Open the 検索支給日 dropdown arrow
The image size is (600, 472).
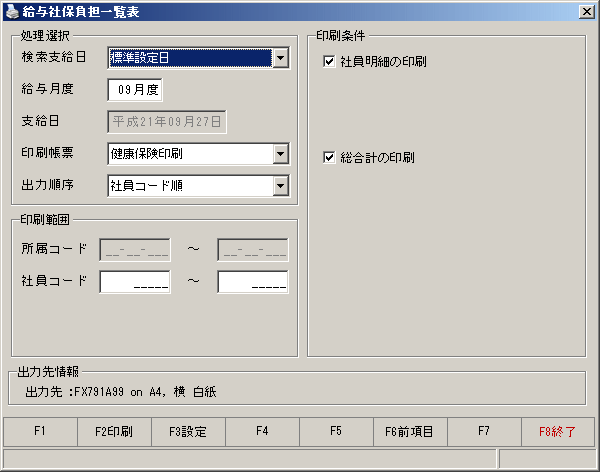(281, 58)
